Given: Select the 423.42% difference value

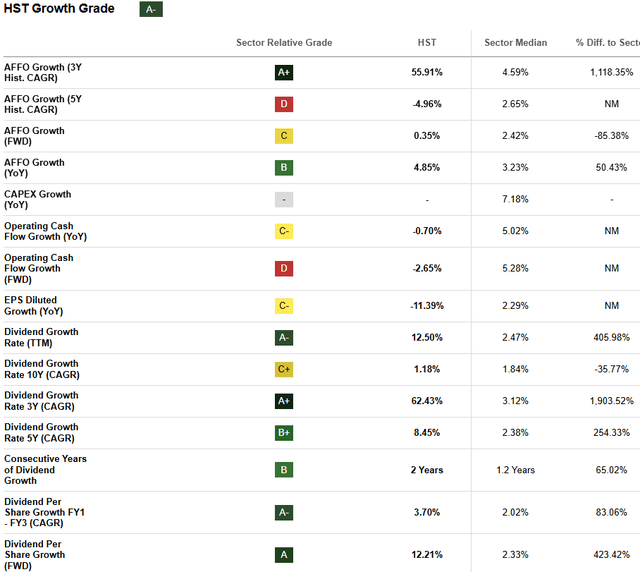Looking at the screenshot, I should [x=611, y=555].
